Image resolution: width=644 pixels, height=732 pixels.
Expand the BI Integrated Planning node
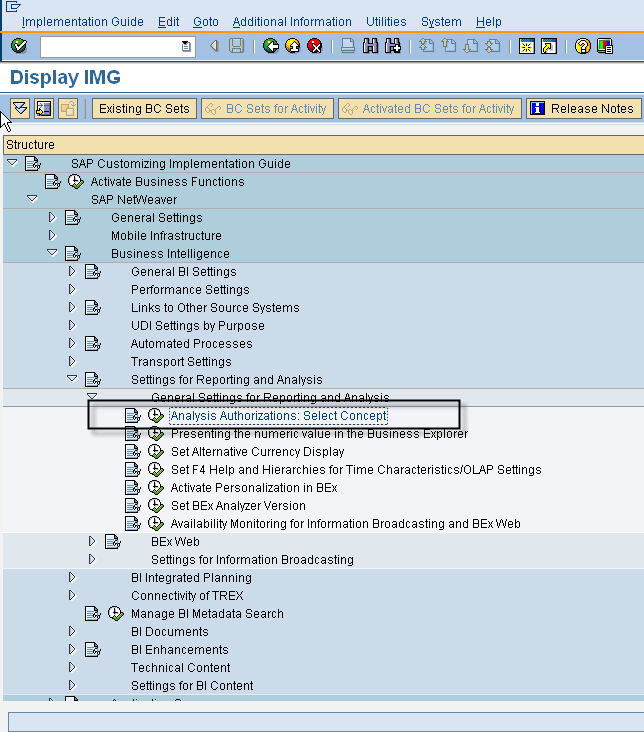pos(72,577)
